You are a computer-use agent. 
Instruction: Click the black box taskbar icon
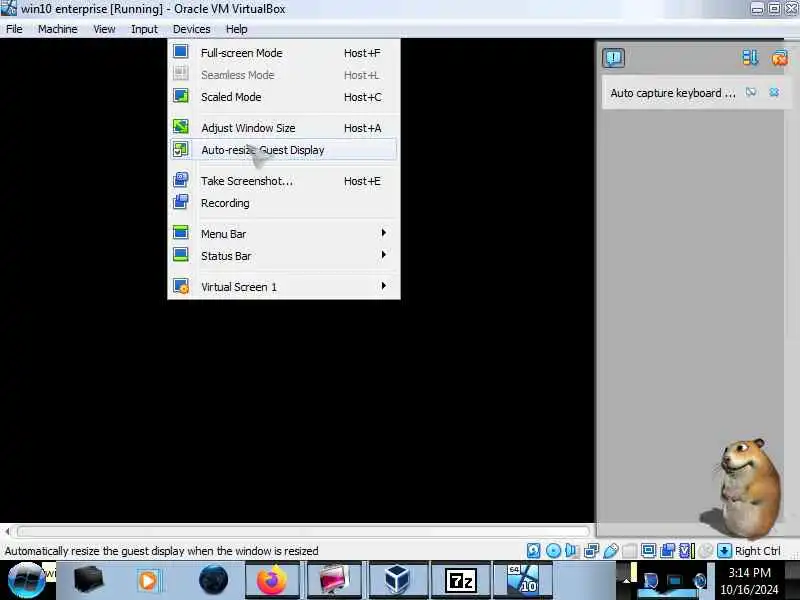coord(88,581)
